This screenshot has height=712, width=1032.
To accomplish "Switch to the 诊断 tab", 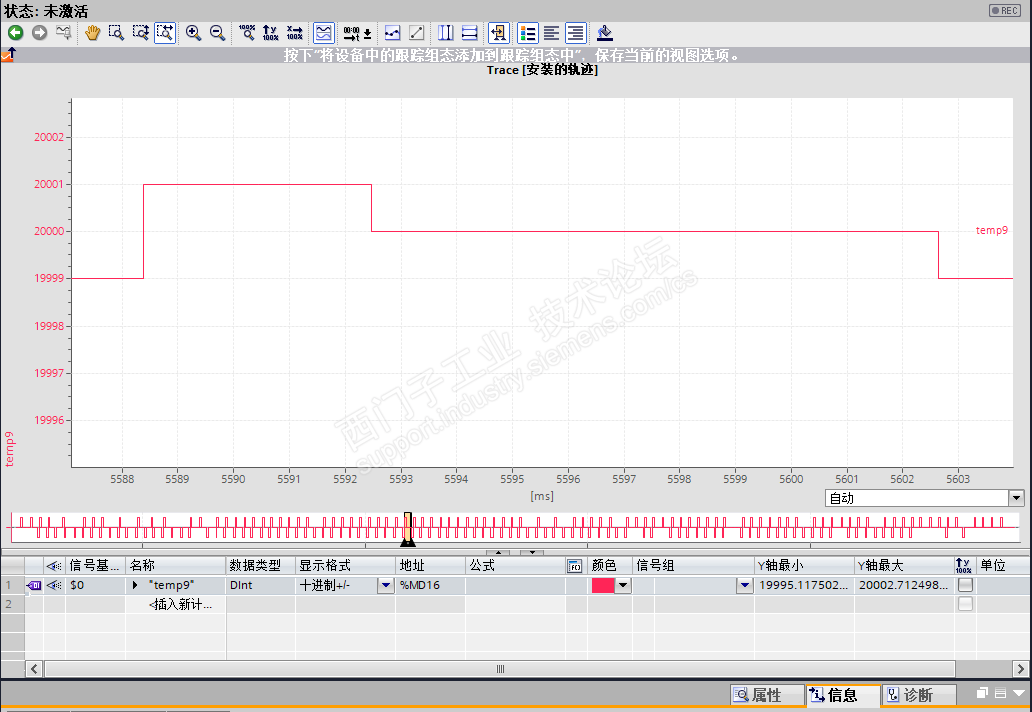I will point(919,695).
